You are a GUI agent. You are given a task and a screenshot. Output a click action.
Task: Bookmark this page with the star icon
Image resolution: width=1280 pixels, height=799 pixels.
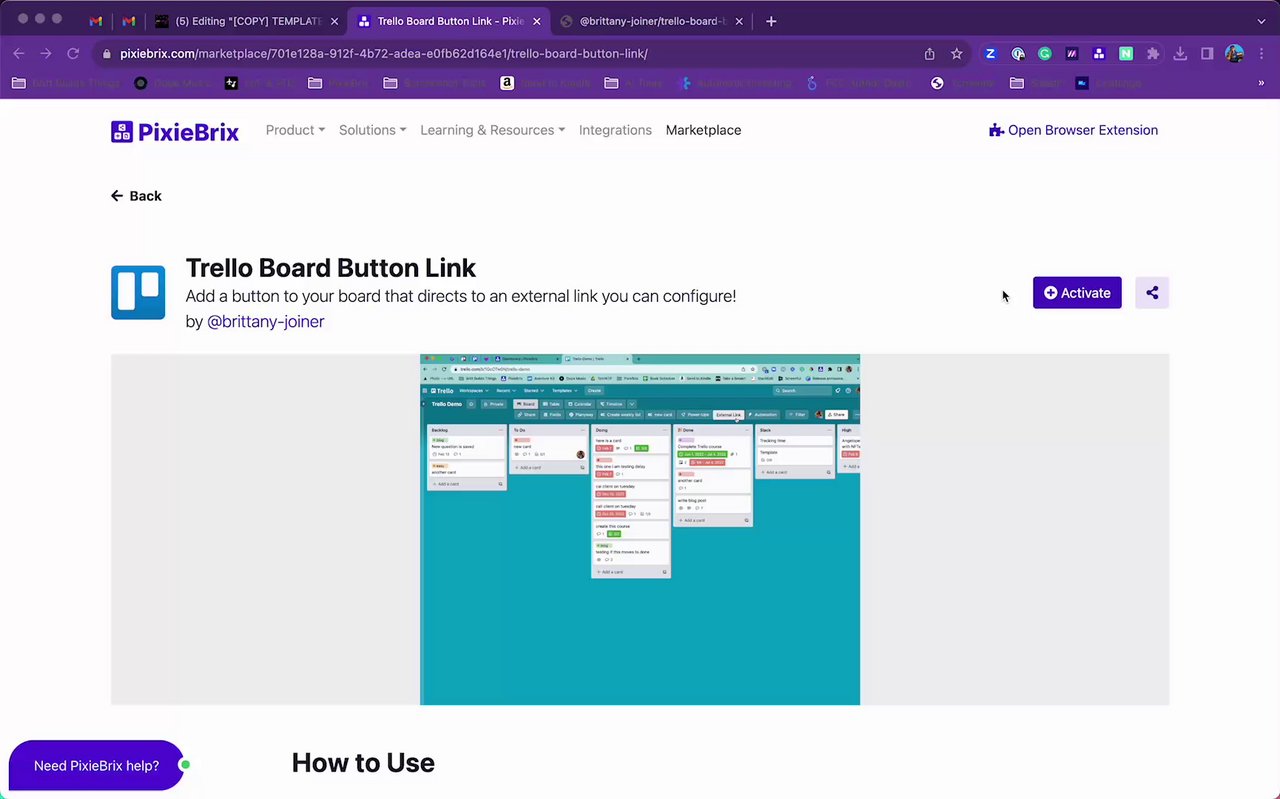pyautogui.click(x=957, y=54)
